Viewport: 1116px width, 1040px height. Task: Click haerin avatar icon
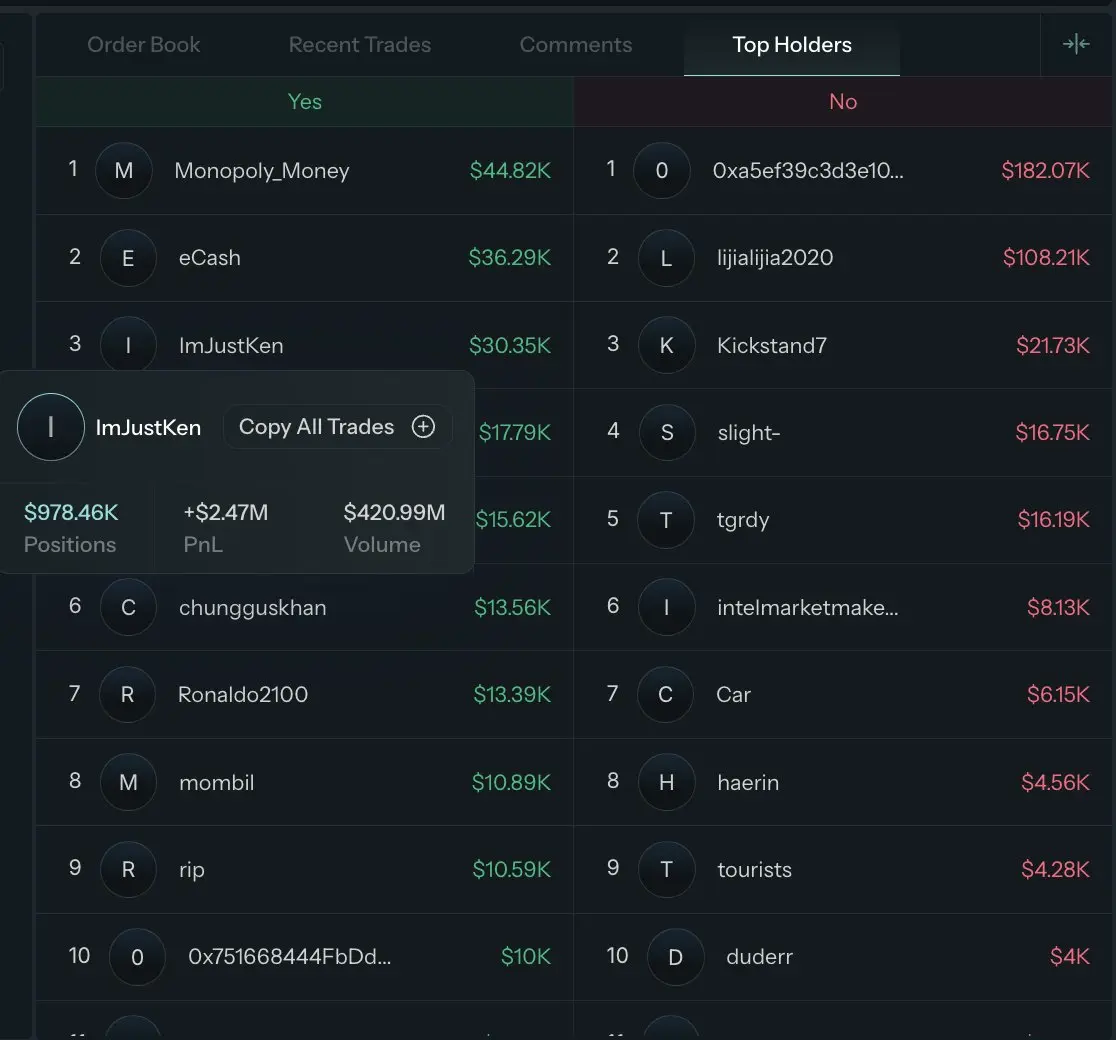click(666, 782)
